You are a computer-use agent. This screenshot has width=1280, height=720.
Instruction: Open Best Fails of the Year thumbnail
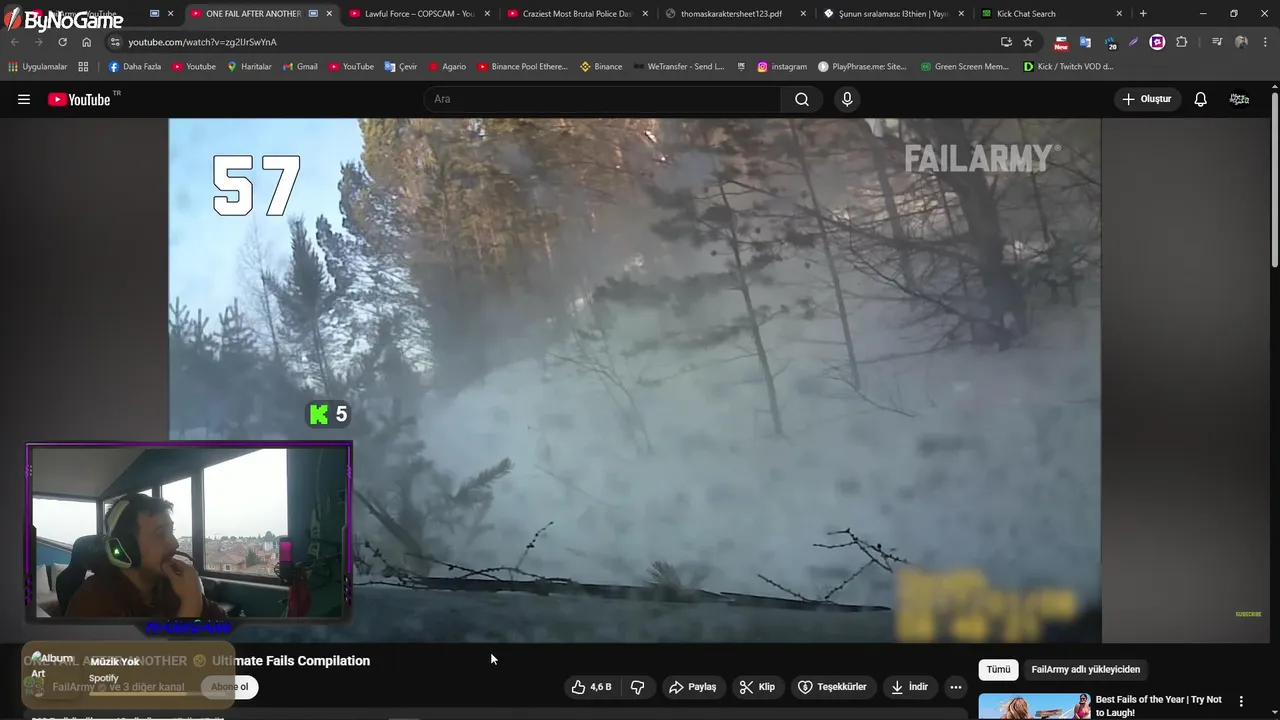pyautogui.click(x=1034, y=706)
